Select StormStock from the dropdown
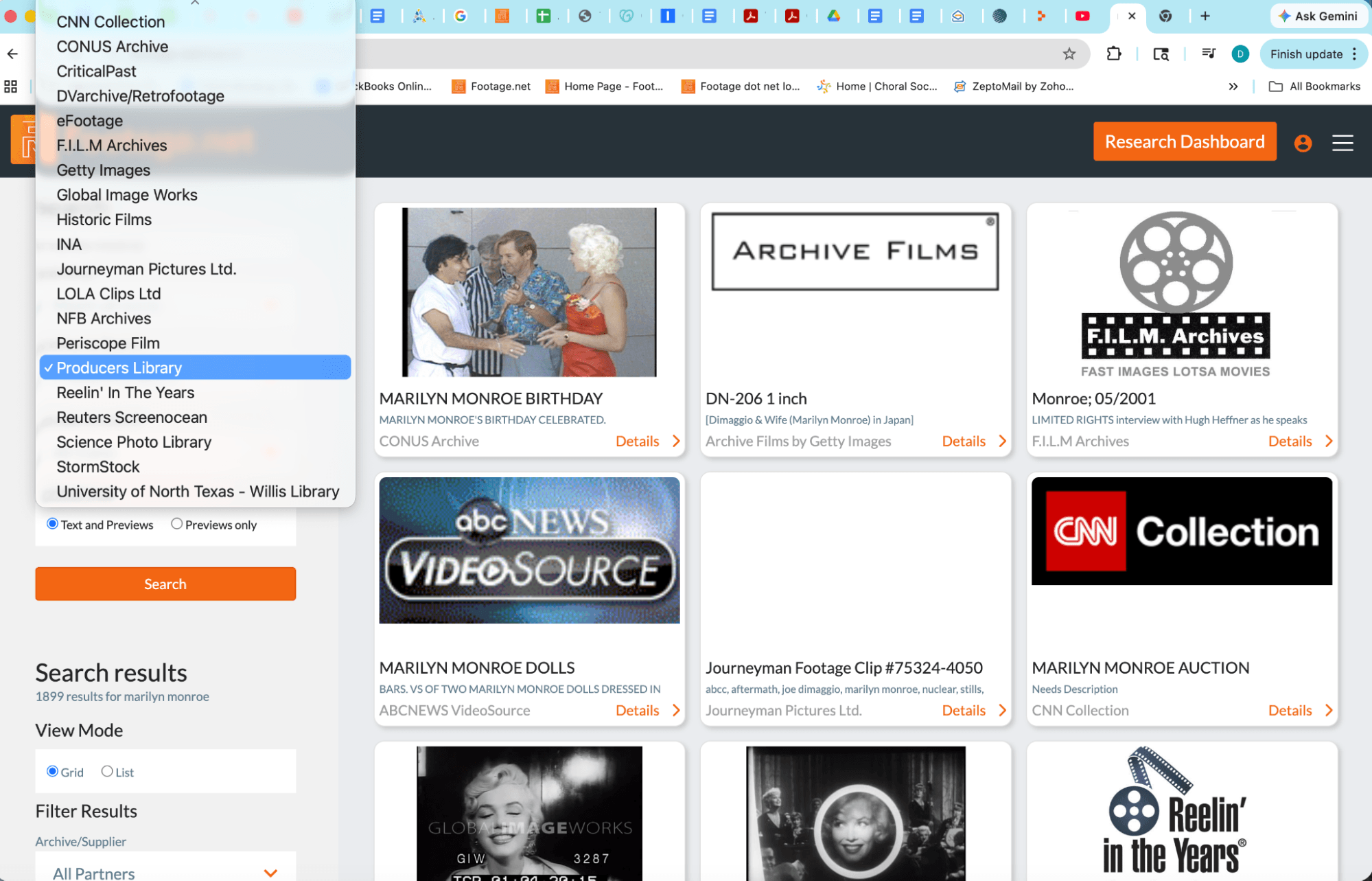Screen dimensions: 1372x881 [x=196, y=467]
